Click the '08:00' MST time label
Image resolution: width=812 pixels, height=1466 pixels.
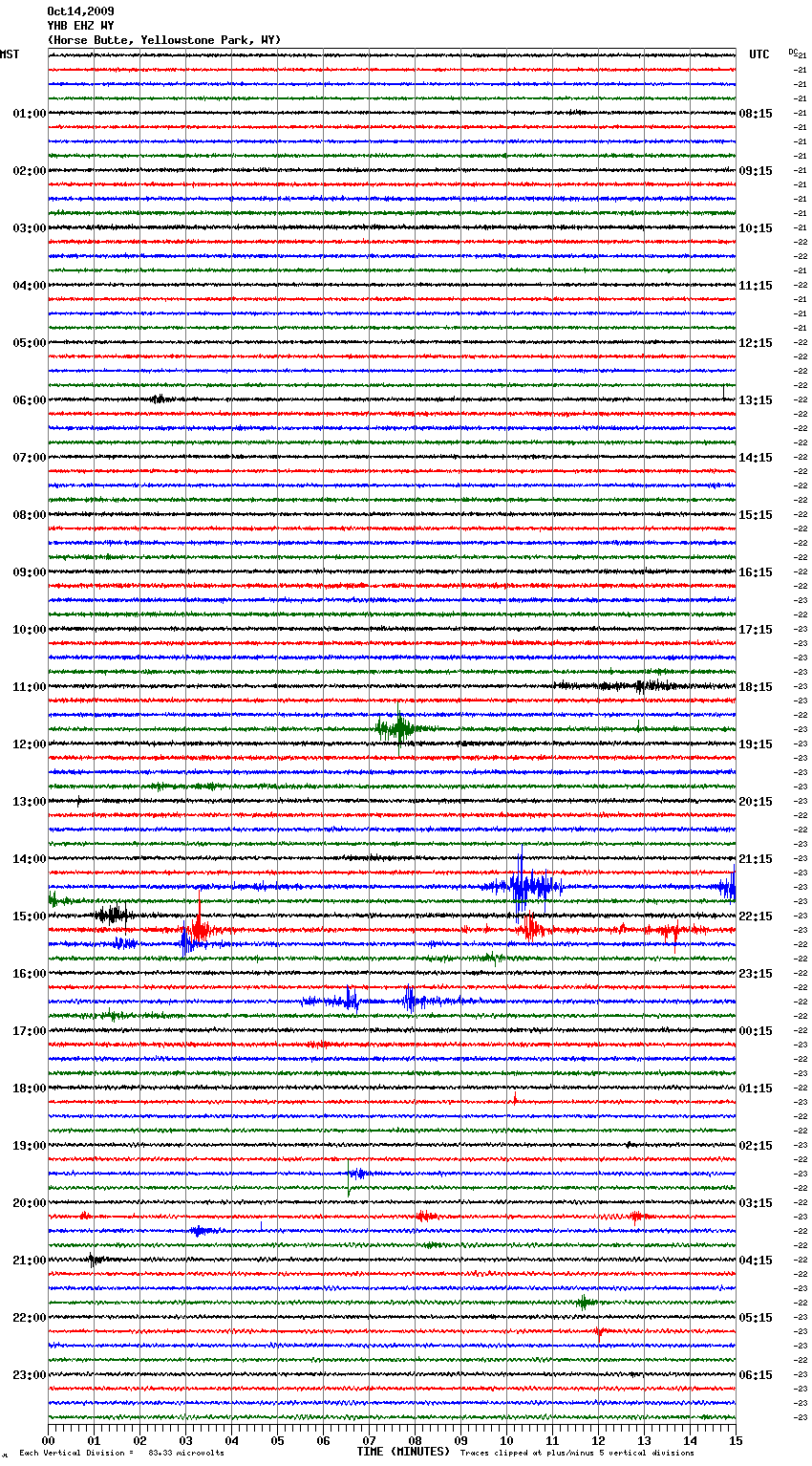[30, 515]
